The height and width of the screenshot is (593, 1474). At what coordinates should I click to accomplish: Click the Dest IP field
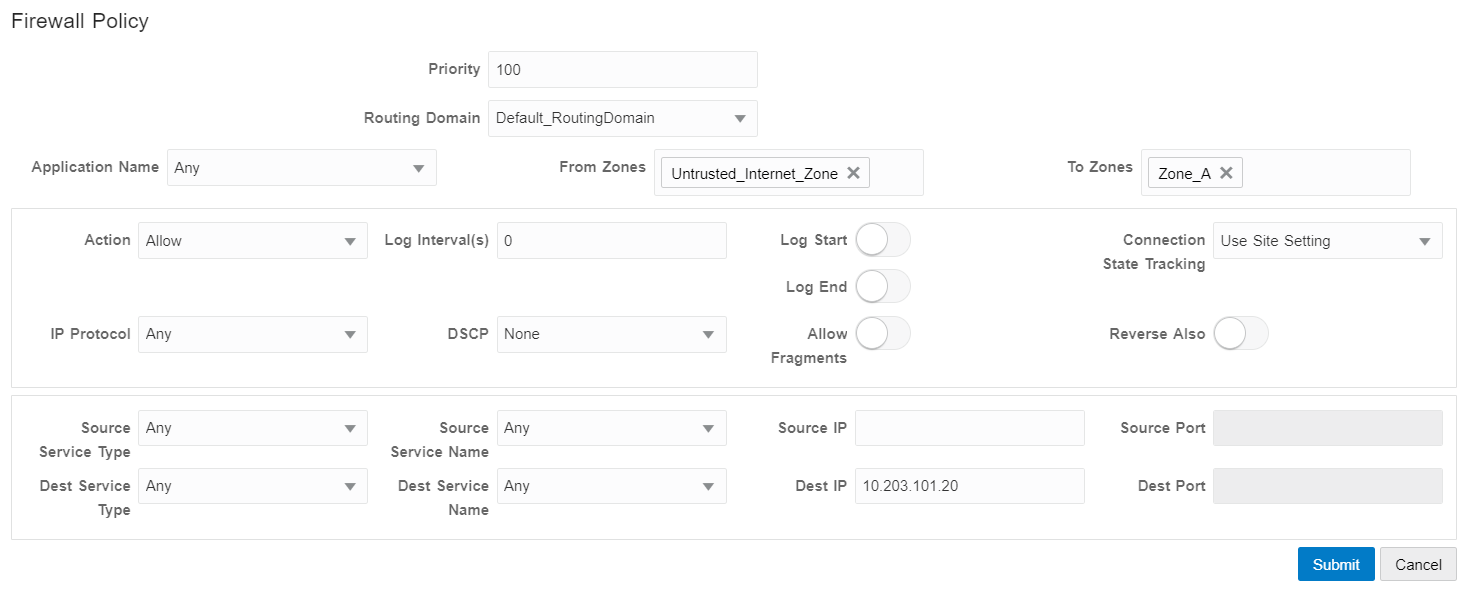(x=969, y=486)
